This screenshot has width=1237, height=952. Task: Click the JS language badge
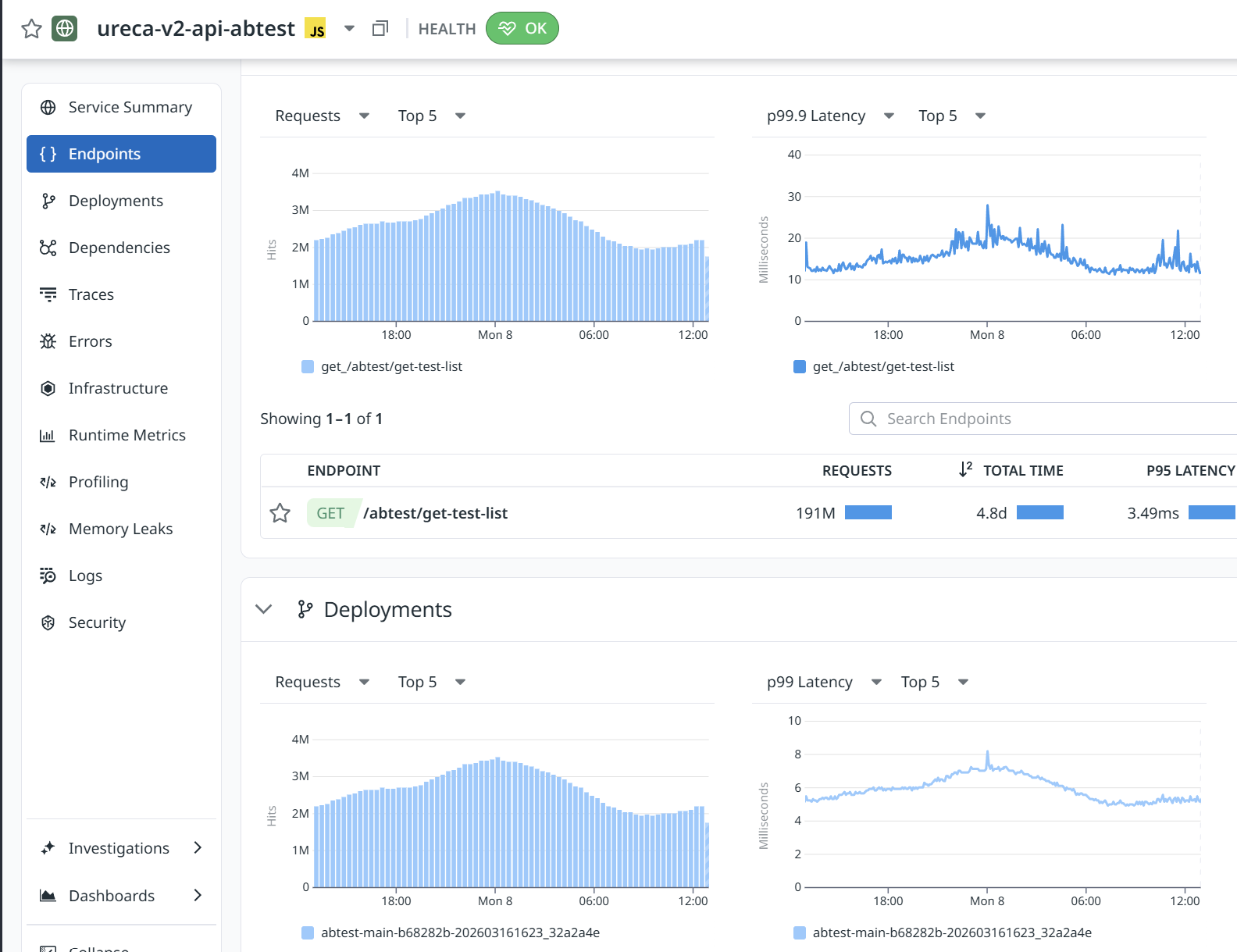coord(315,29)
